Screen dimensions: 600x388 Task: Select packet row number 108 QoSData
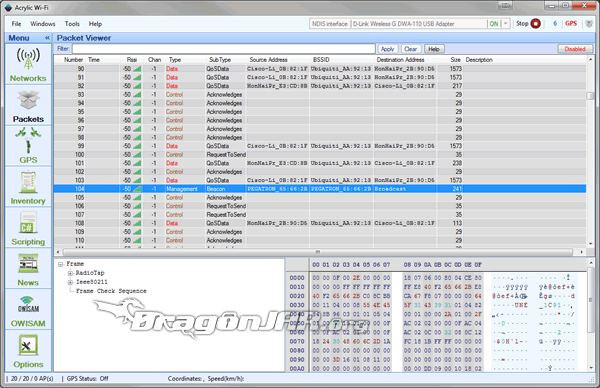tap(320, 223)
